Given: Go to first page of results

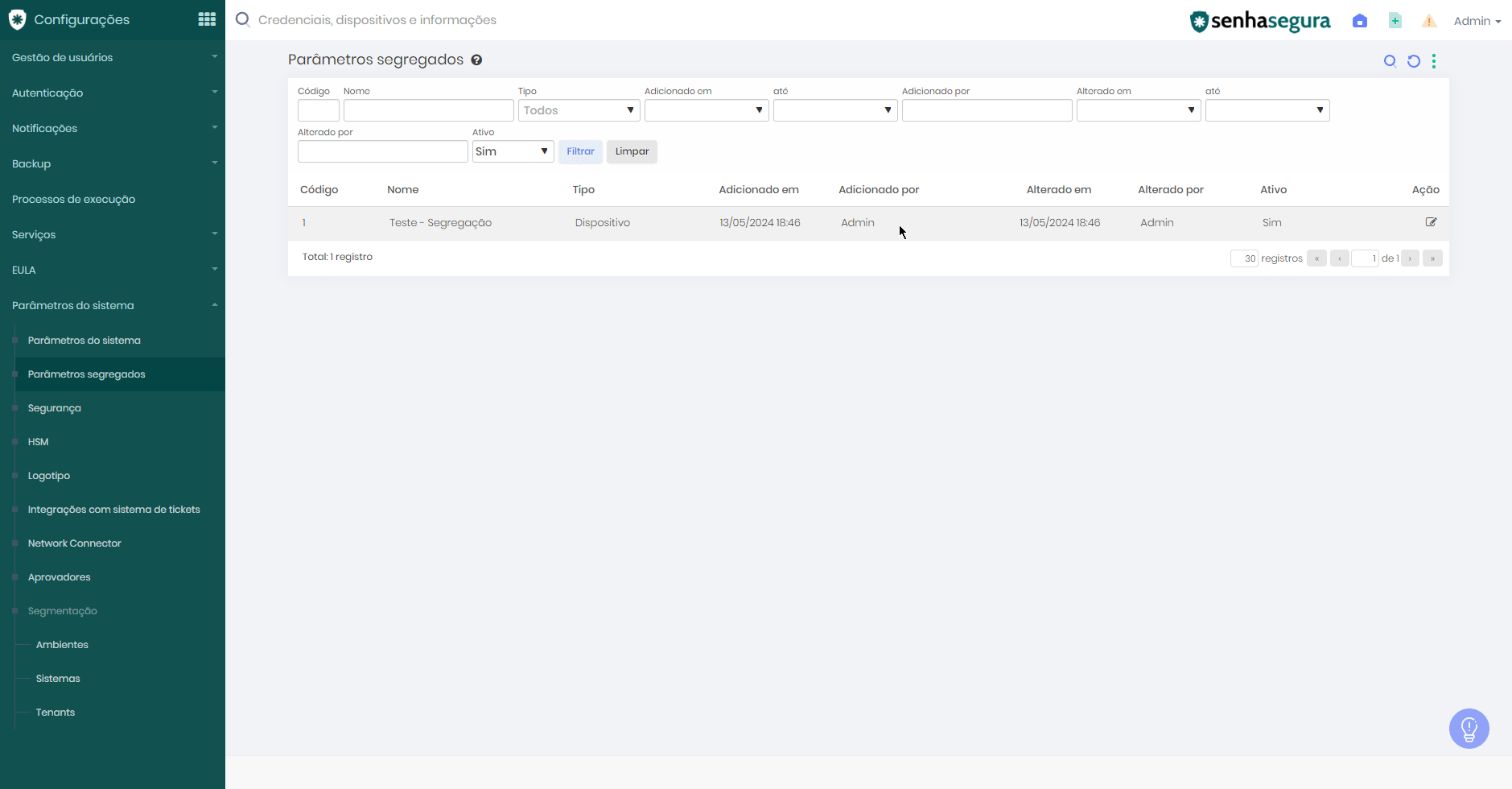Looking at the screenshot, I should coord(1316,258).
